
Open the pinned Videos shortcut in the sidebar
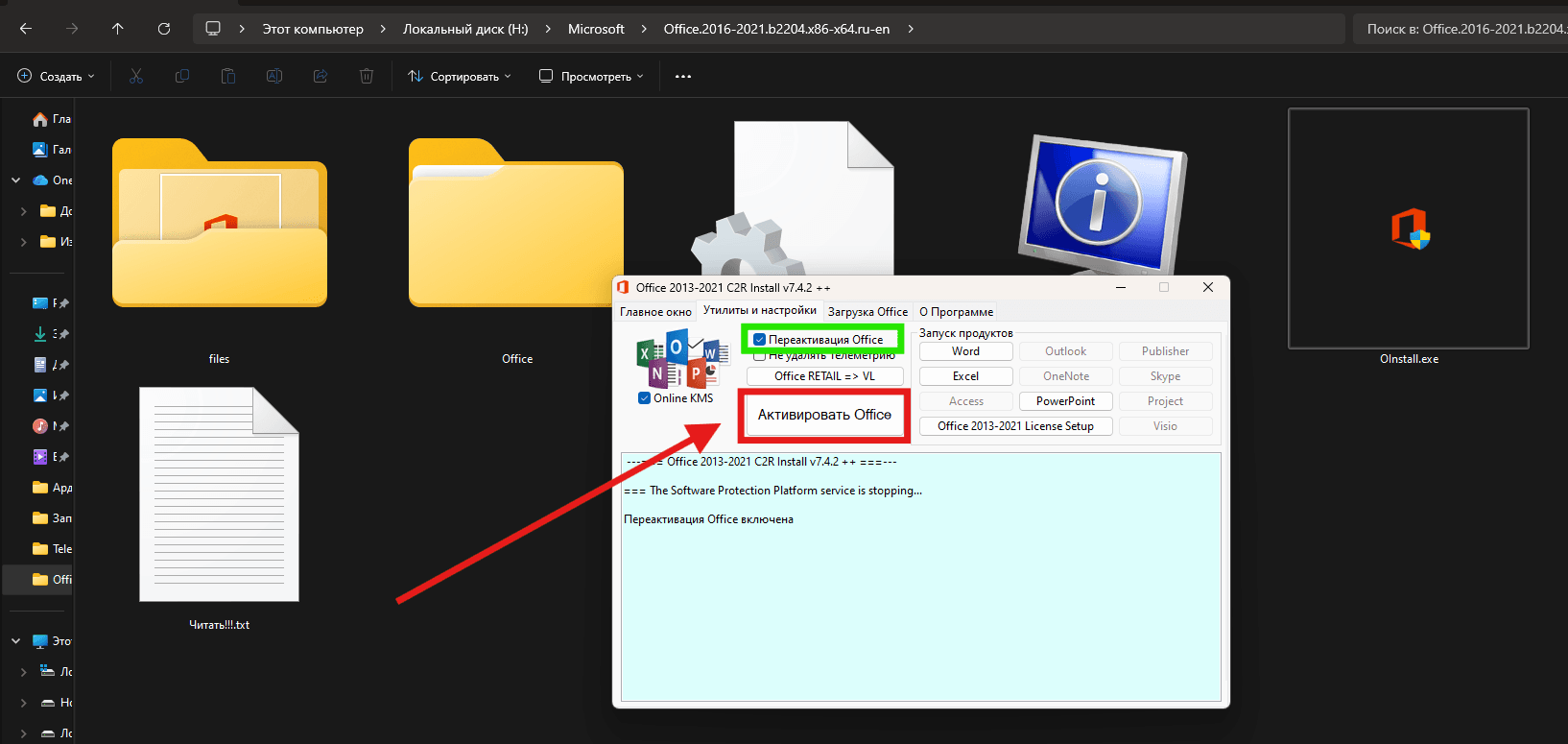click(52, 457)
